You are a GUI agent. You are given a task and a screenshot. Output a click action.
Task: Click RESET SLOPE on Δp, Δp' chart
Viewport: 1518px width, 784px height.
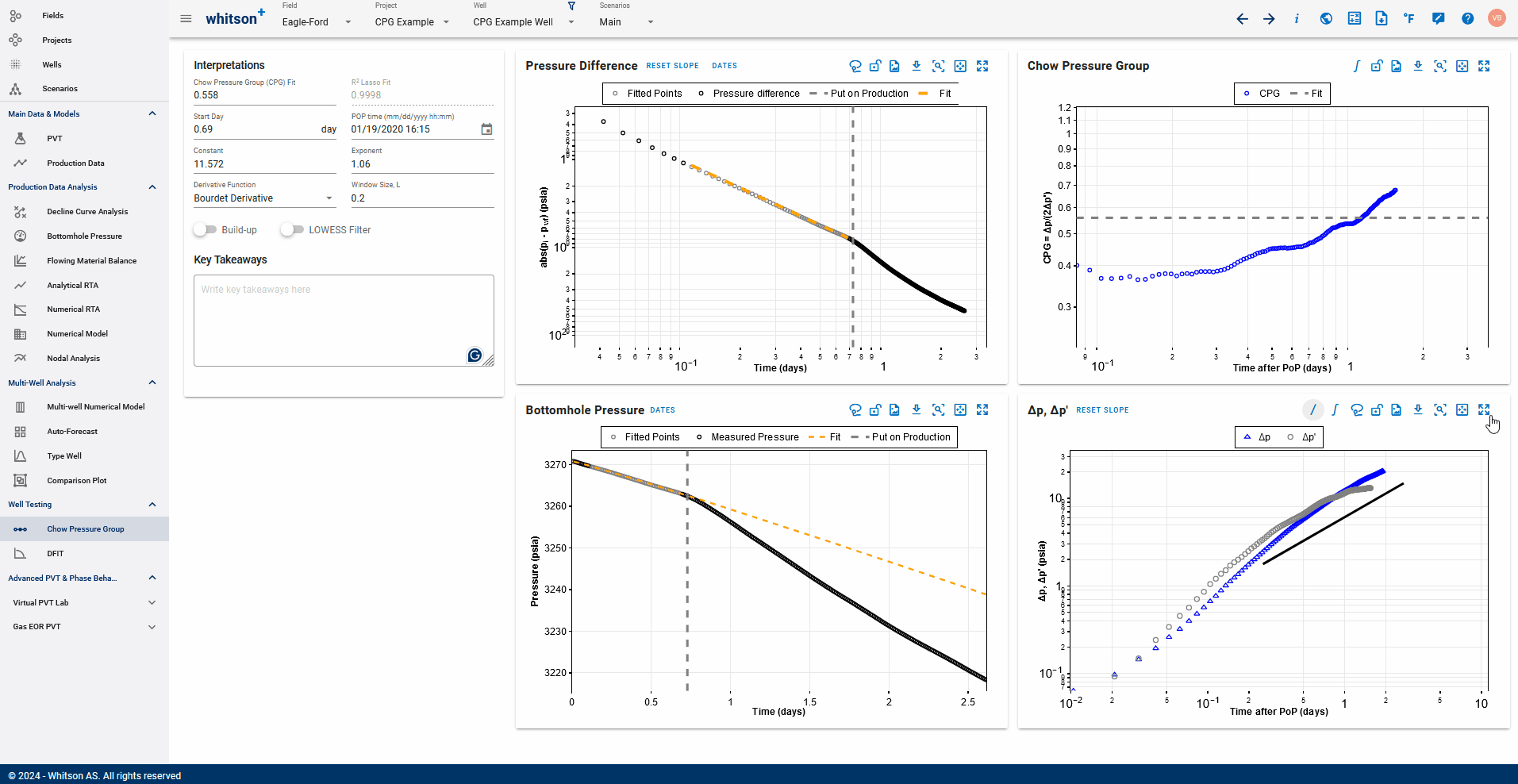click(1102, 410)
